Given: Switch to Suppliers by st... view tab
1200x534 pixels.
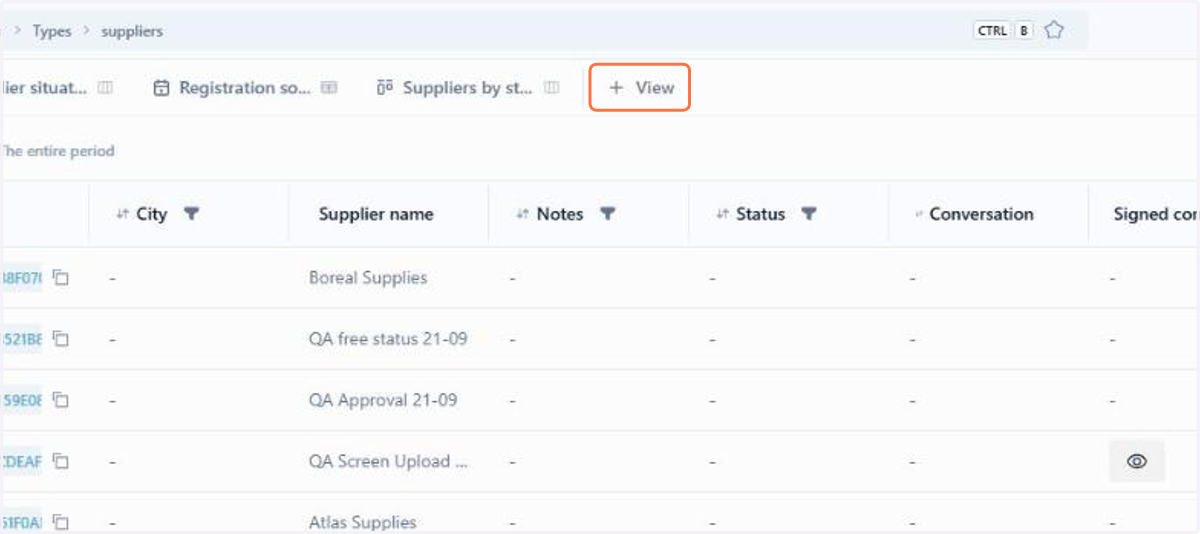Looking at the screenshot, I should coord(468,88).
